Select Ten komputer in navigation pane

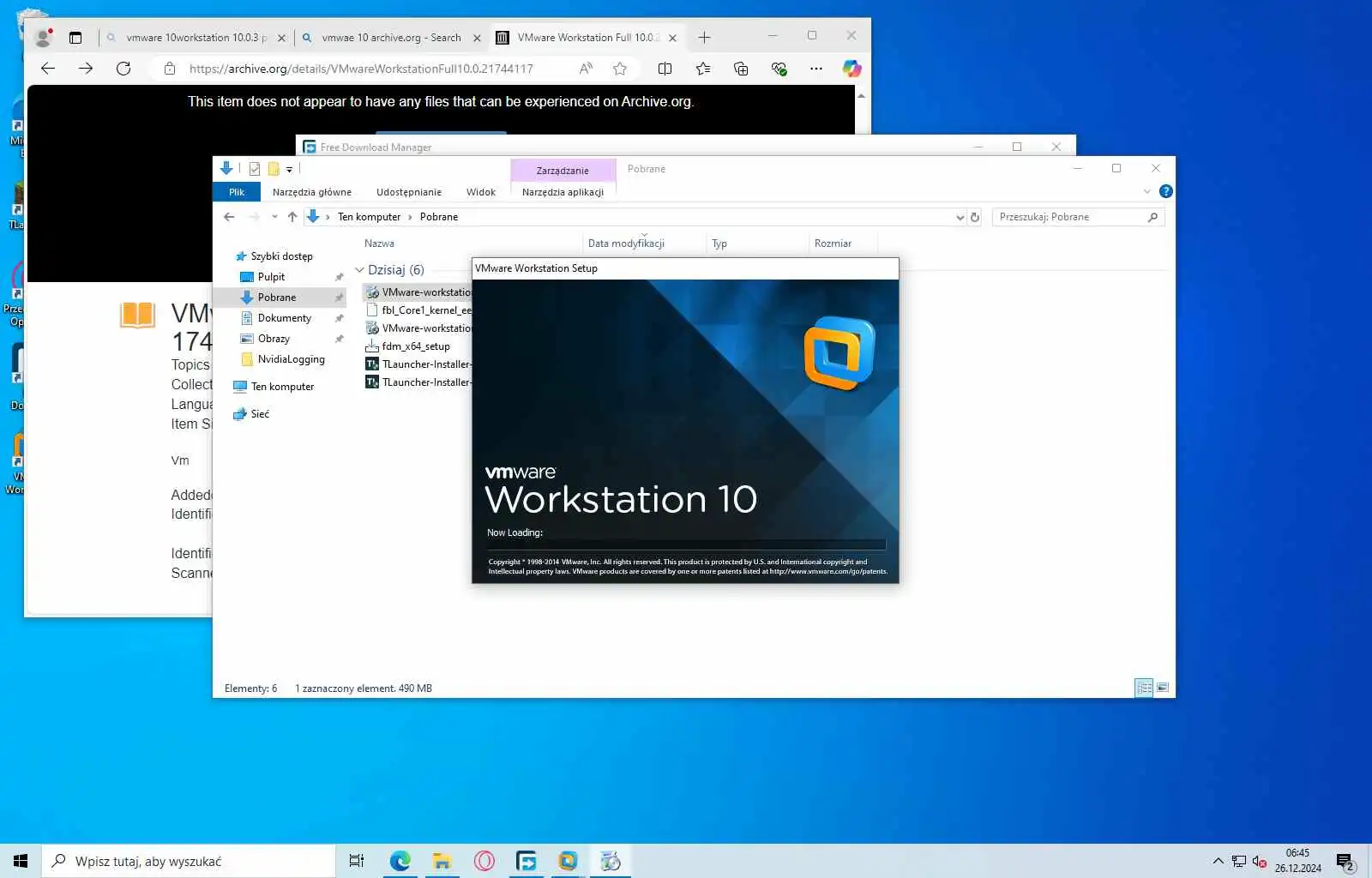point(282,387)
